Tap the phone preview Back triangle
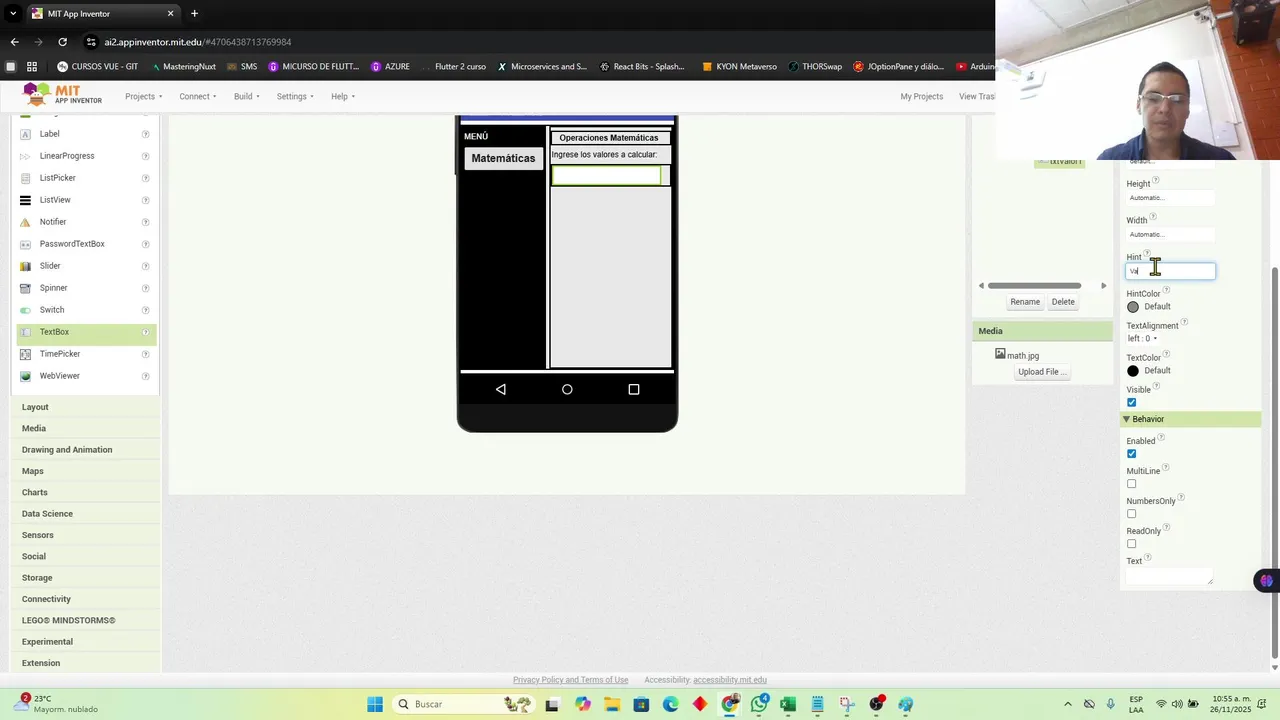 [501, 389]
